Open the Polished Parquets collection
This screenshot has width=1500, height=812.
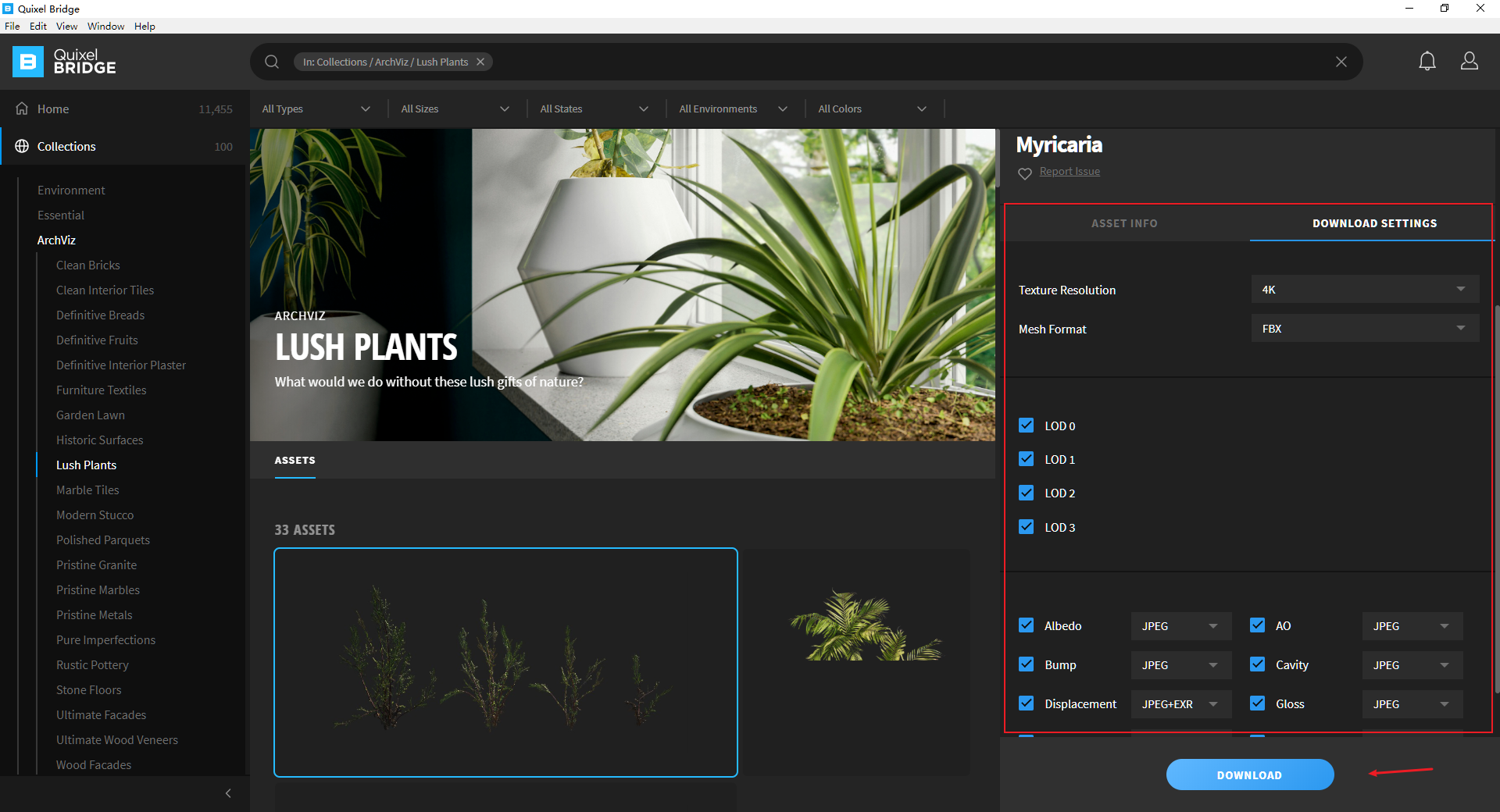pyautogui.click(x=103, y=540)
